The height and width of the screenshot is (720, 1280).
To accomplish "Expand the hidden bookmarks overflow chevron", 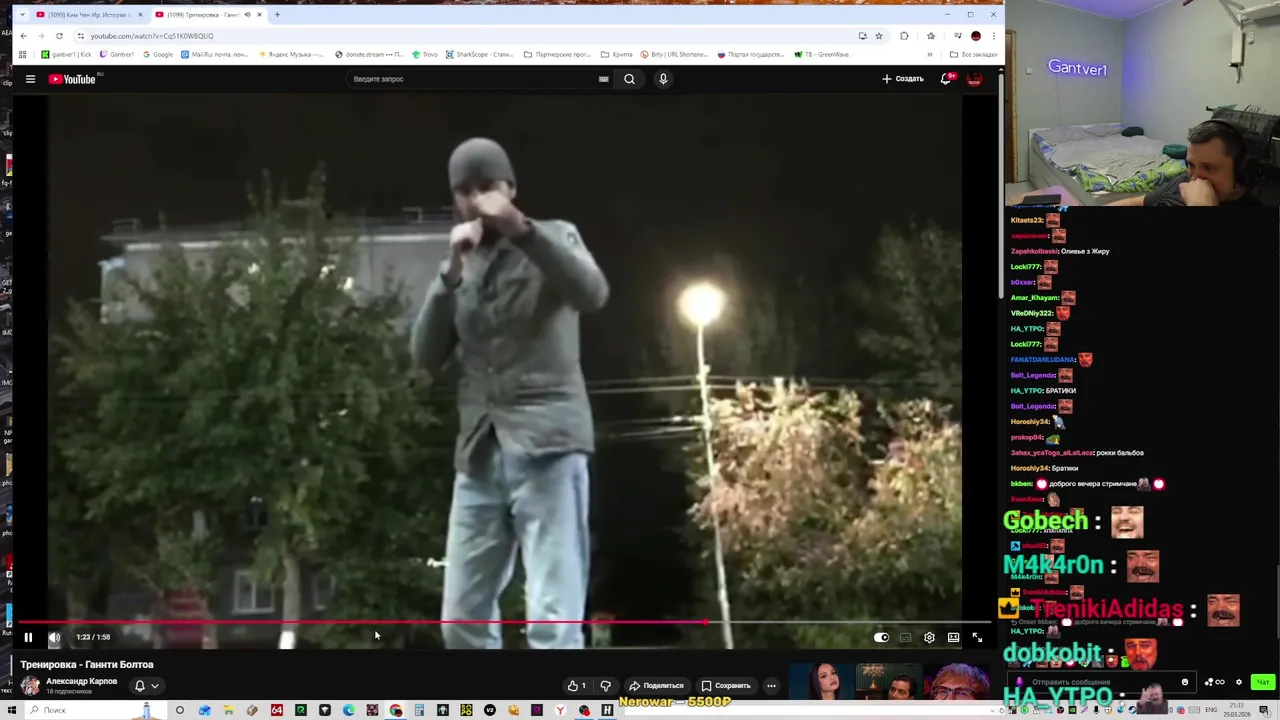I will [930, 54].
